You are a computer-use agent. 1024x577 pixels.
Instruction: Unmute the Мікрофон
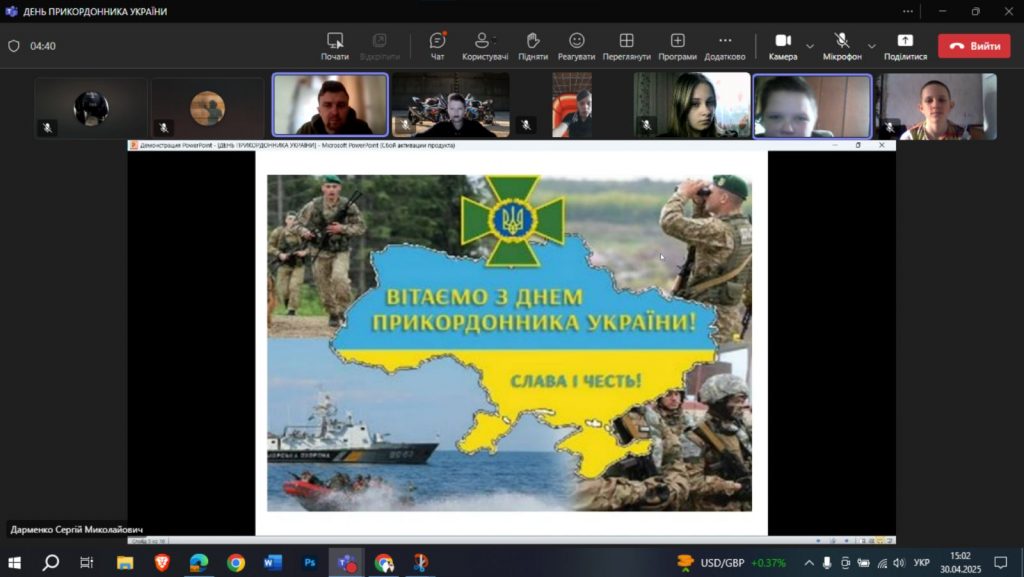coord(842,46)
